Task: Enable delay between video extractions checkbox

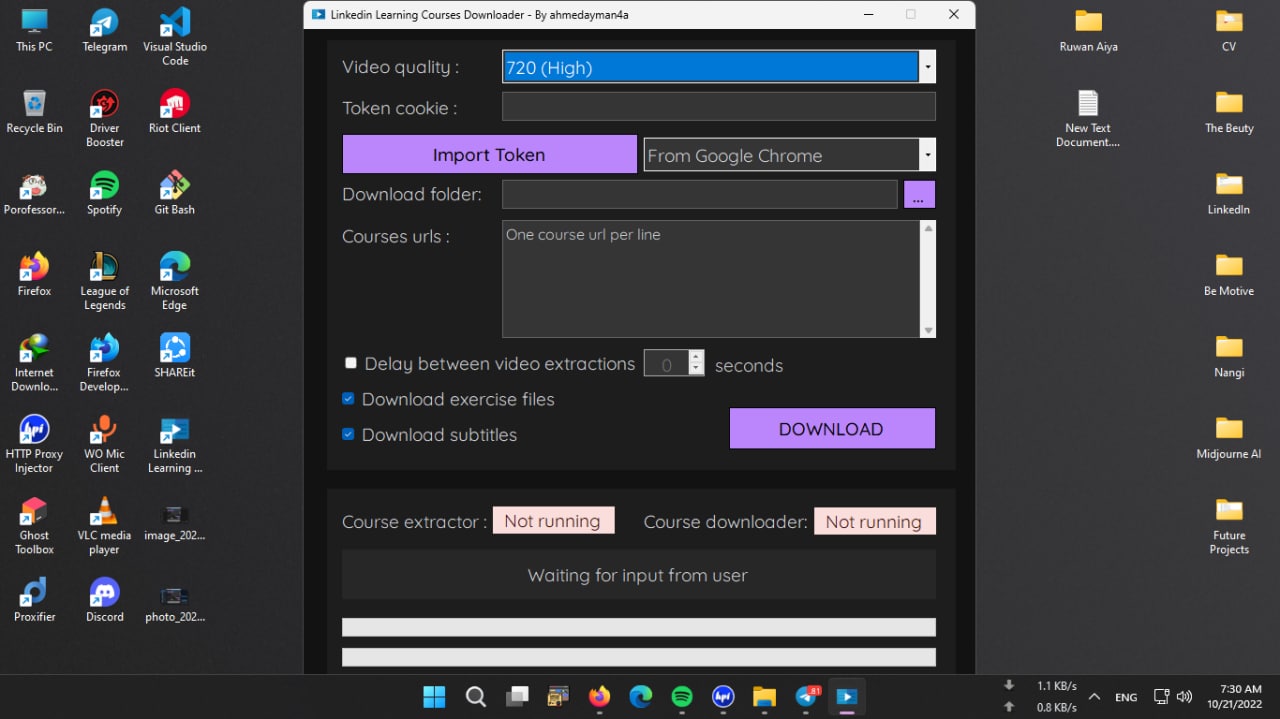Action: tap(351, 363)
